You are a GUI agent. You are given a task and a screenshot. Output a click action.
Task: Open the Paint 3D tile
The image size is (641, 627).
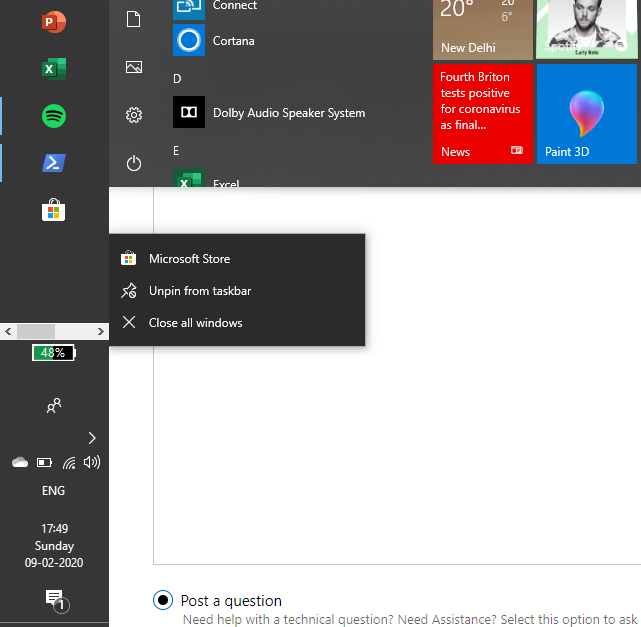point(587,114)
